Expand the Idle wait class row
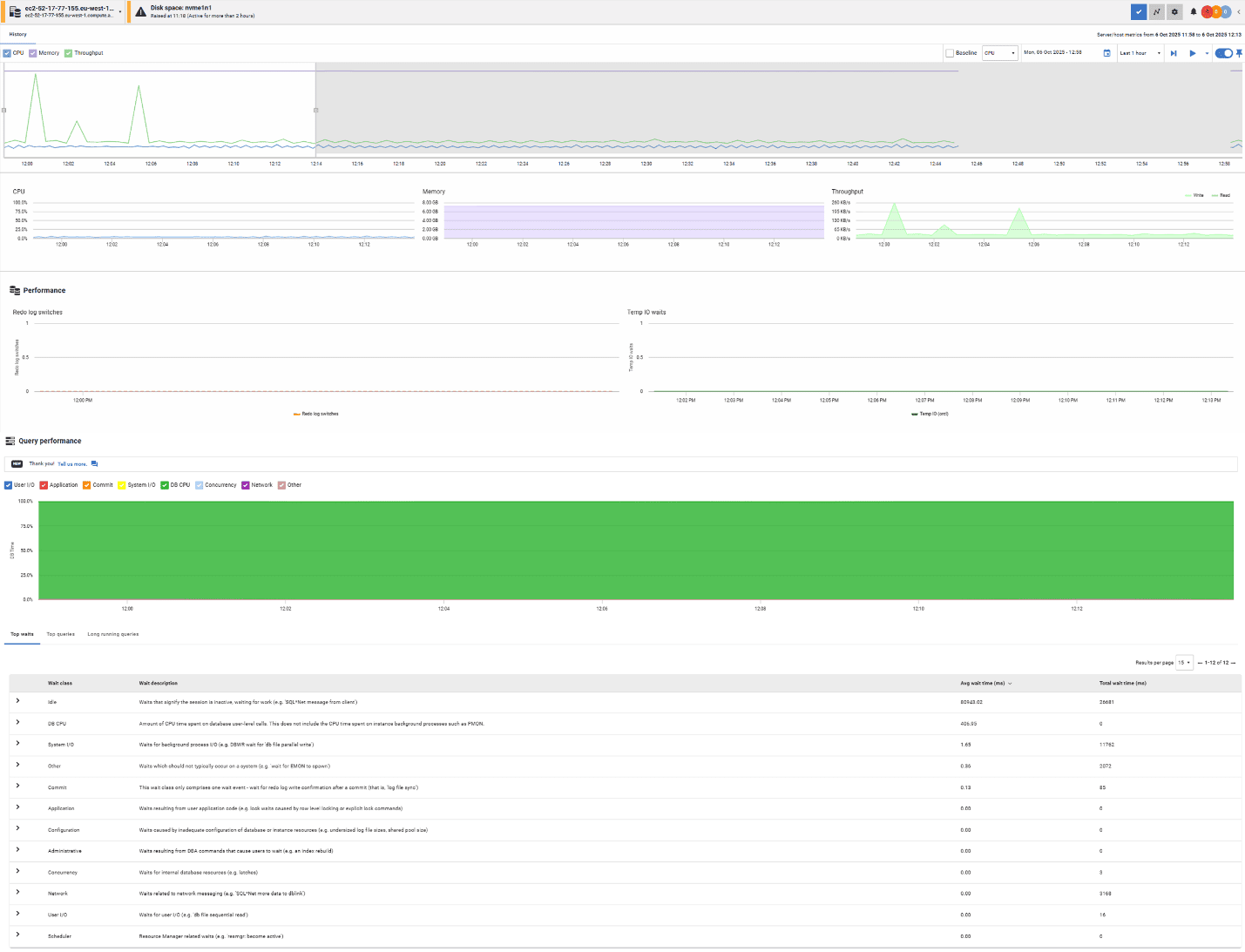This screenshot has width=1245, height=952. 17,701
